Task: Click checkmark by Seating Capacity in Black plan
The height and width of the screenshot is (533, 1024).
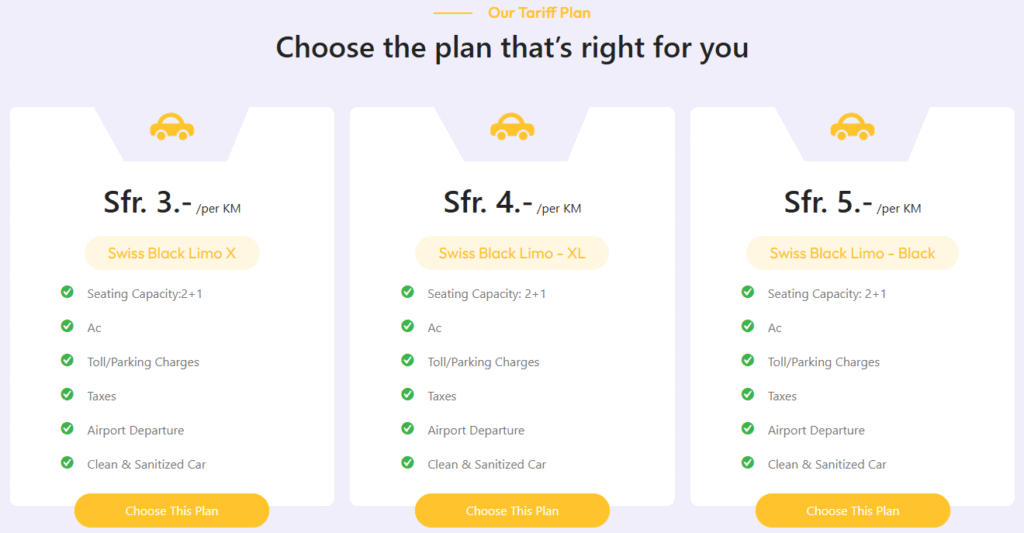Action: 748,292
